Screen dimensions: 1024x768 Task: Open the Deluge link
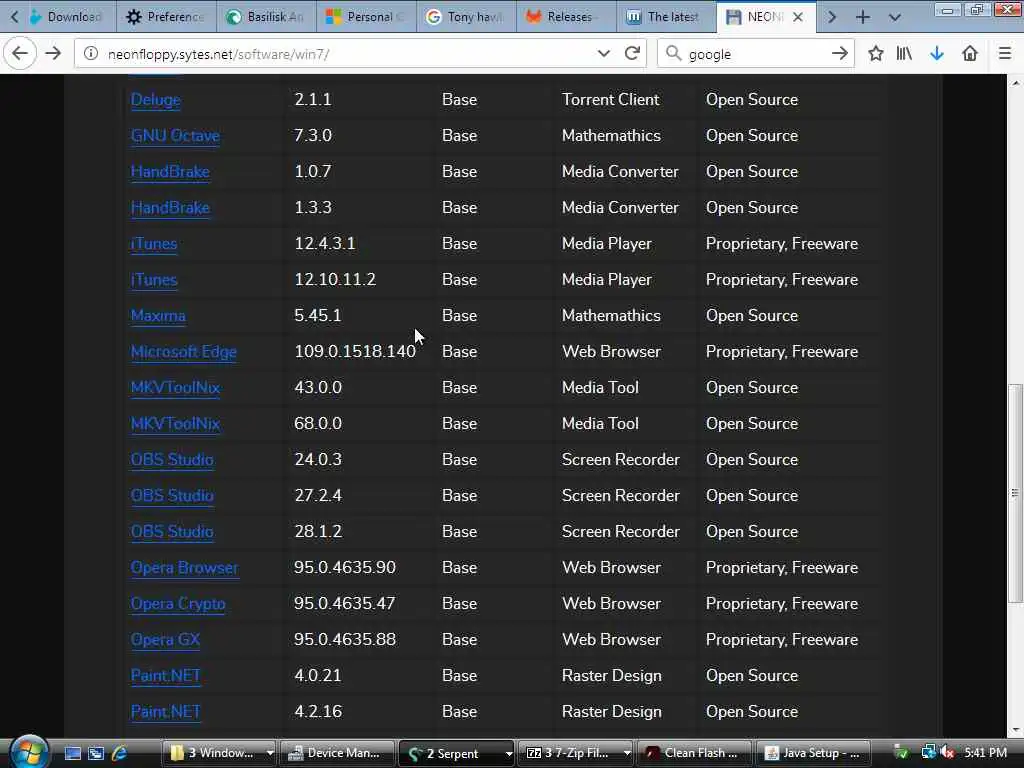point(155,100)
